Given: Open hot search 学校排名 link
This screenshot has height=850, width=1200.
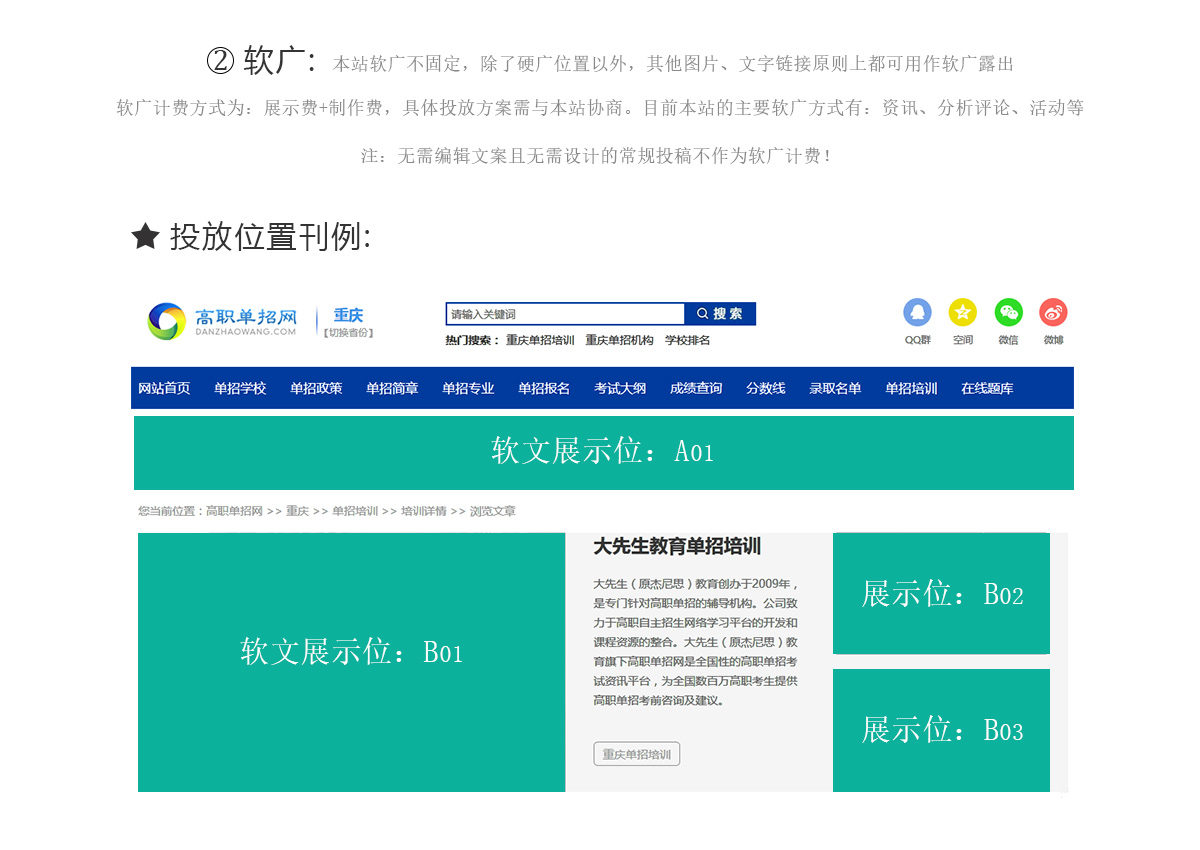Looking at the screenshot, I should [687, 340].
